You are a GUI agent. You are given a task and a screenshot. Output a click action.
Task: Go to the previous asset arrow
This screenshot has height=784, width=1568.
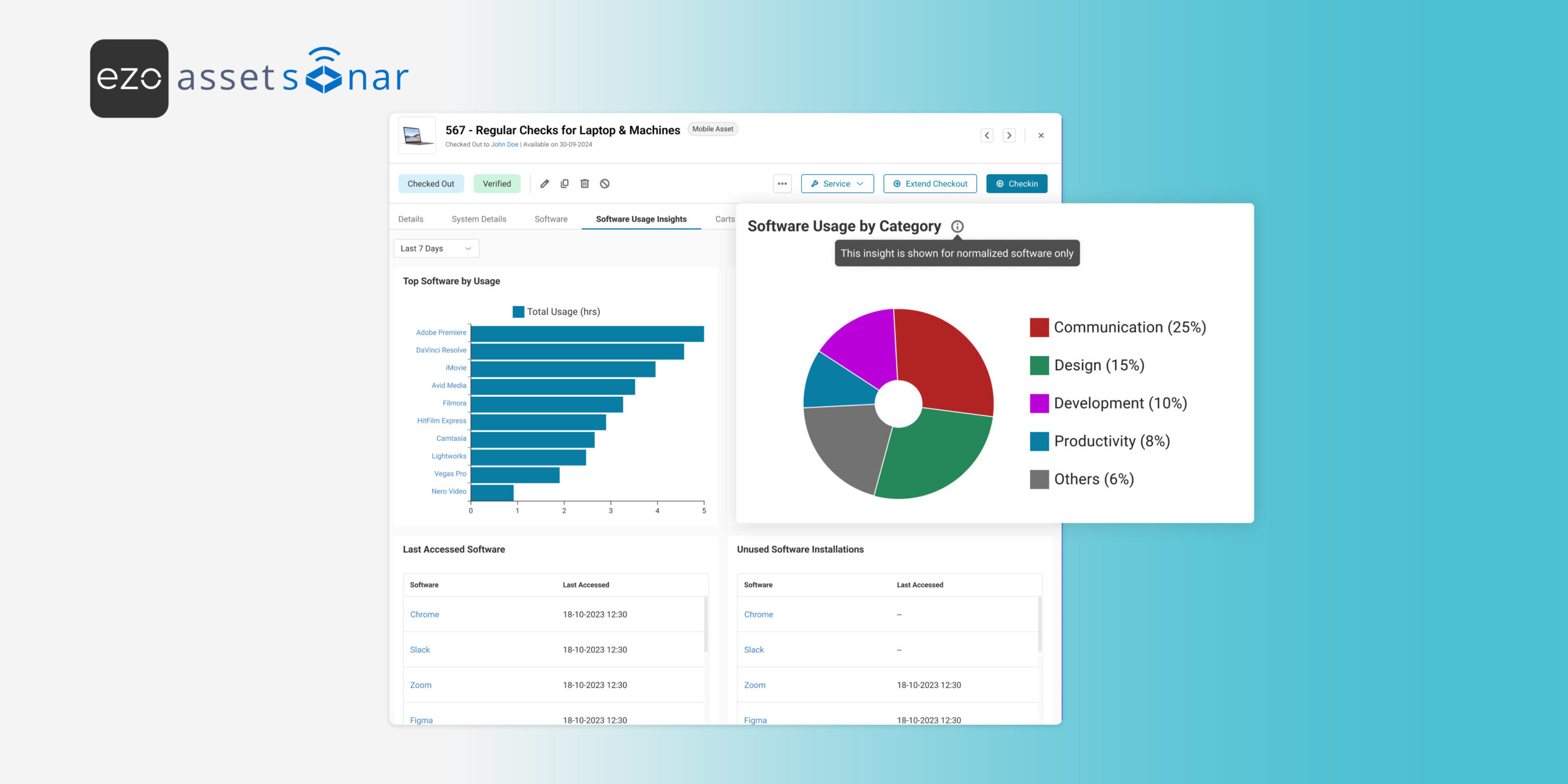tap(987, 135)
